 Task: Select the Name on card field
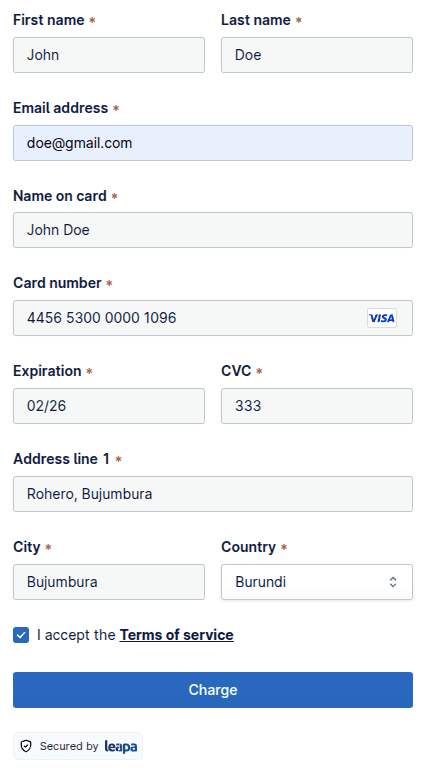tap(213, 230)
